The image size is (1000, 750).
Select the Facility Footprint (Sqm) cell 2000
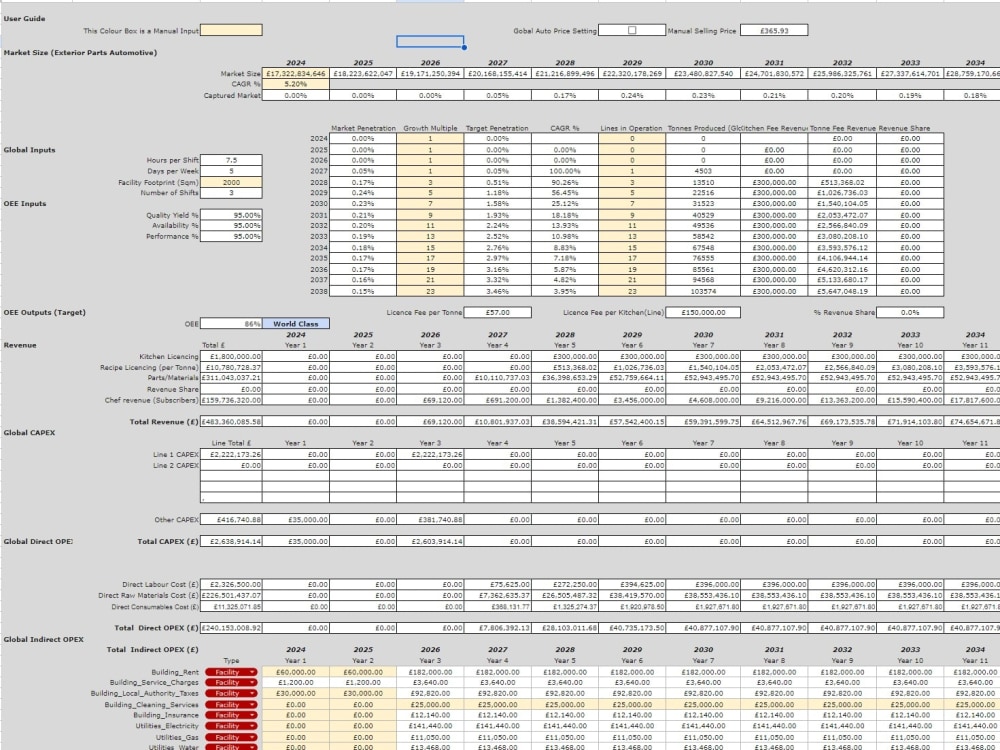click(x=231, y=182)
